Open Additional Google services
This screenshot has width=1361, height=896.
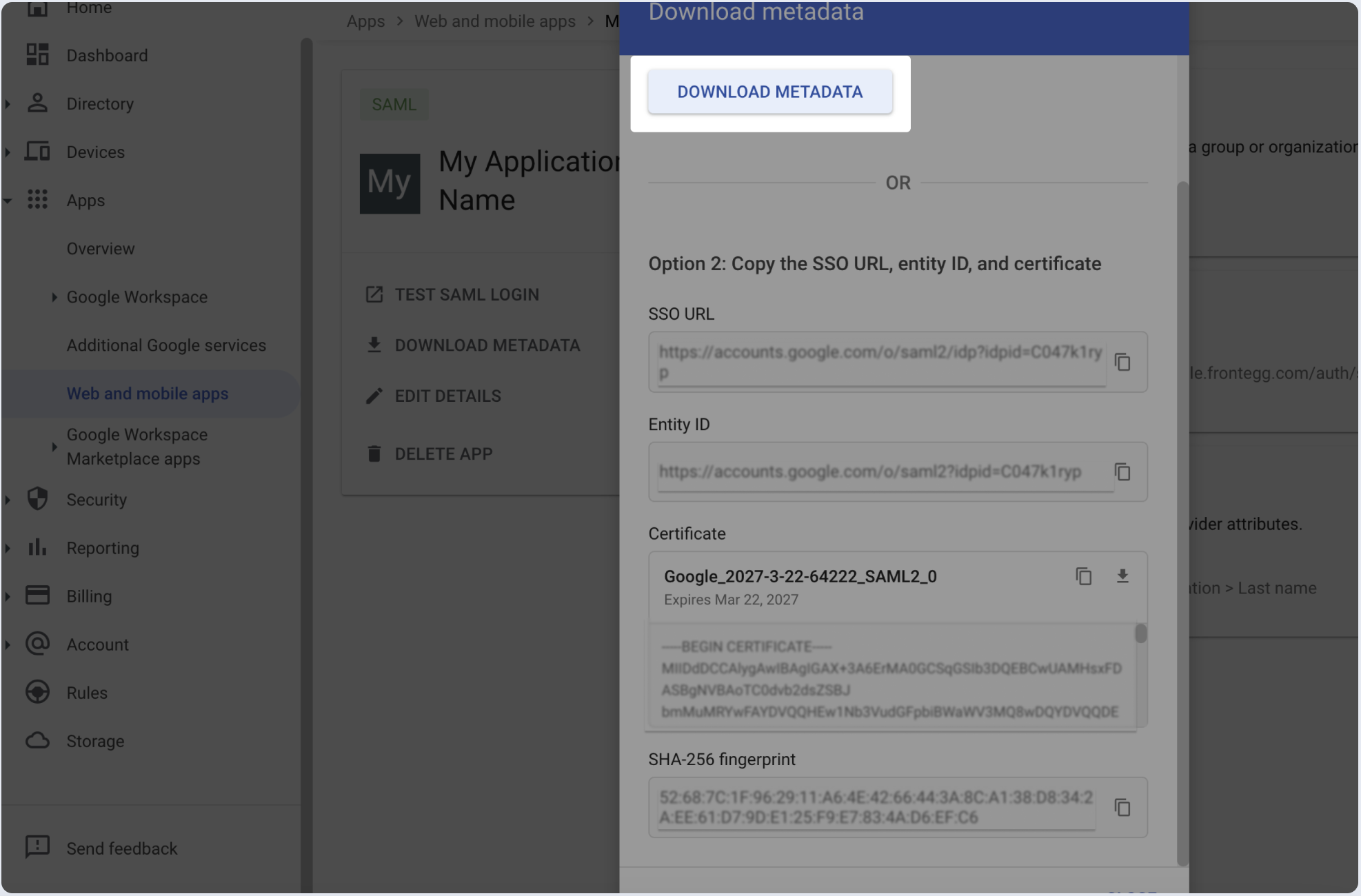[166, 345]
